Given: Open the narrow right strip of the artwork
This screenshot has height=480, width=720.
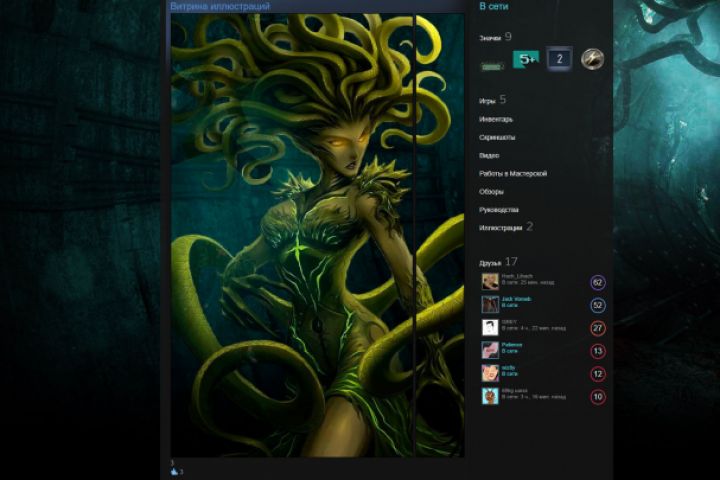Looking at the screenshot, I should tap(440, 235).
